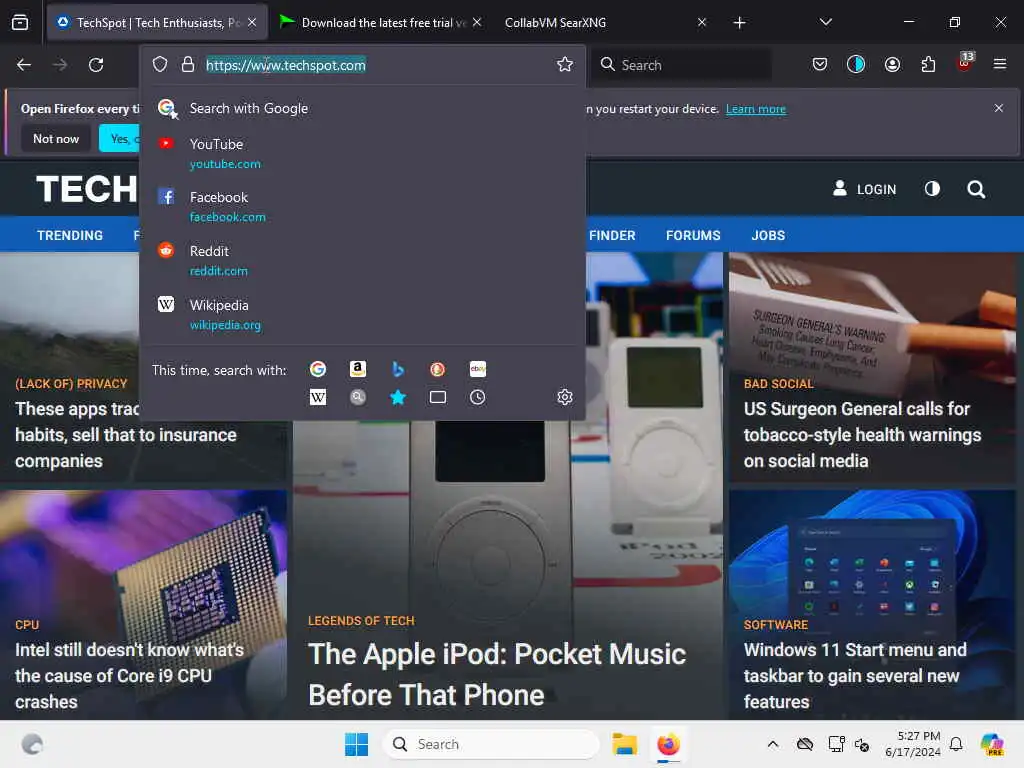
Task: View site security padlock info
Action: 188,64
